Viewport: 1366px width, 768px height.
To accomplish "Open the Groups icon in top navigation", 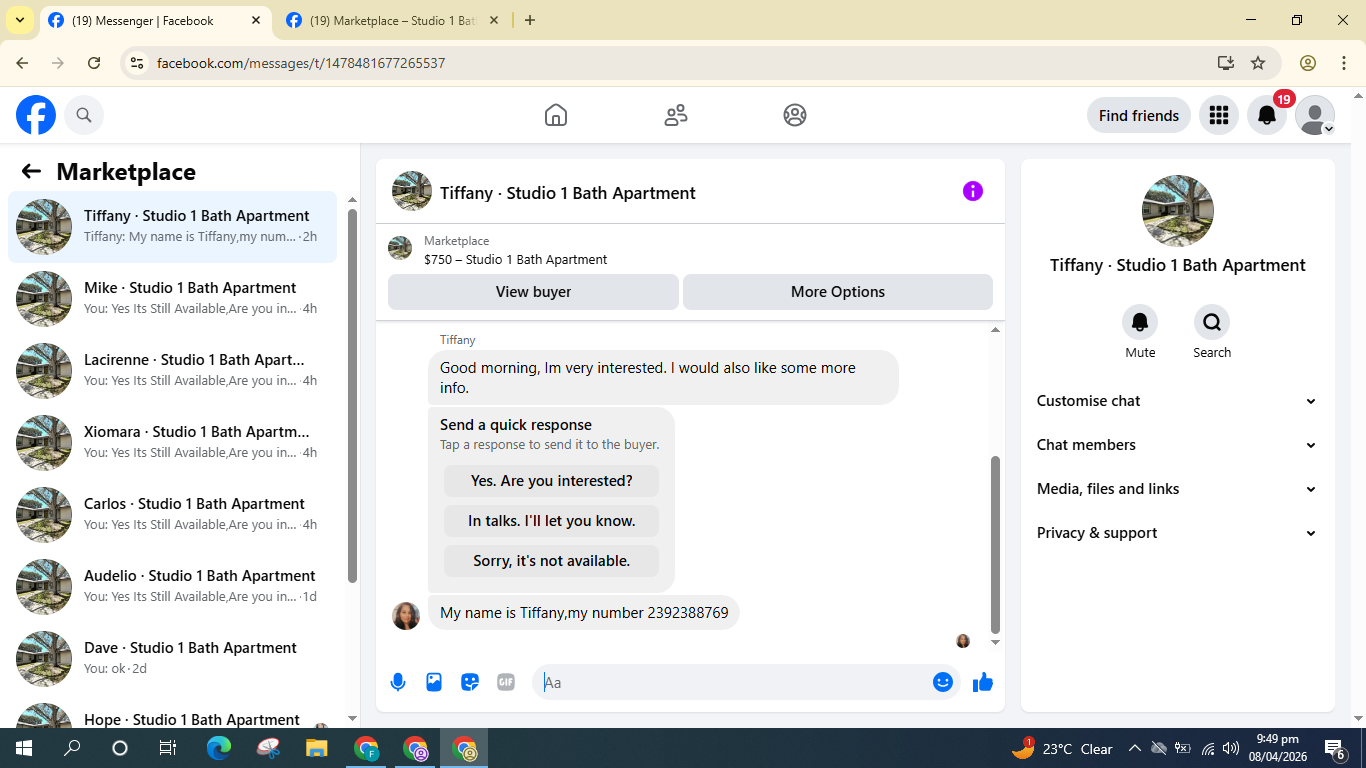I will [x=795, y=115].
